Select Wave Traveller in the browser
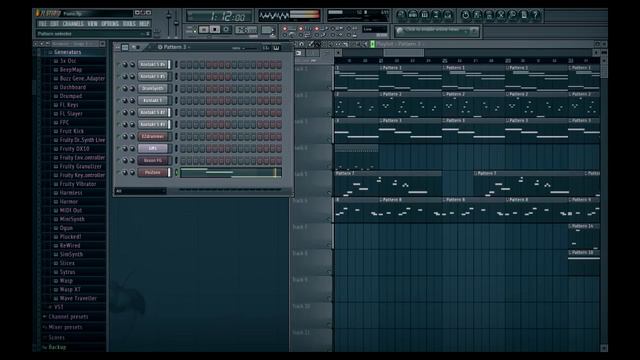 click(x=78, y=298)
